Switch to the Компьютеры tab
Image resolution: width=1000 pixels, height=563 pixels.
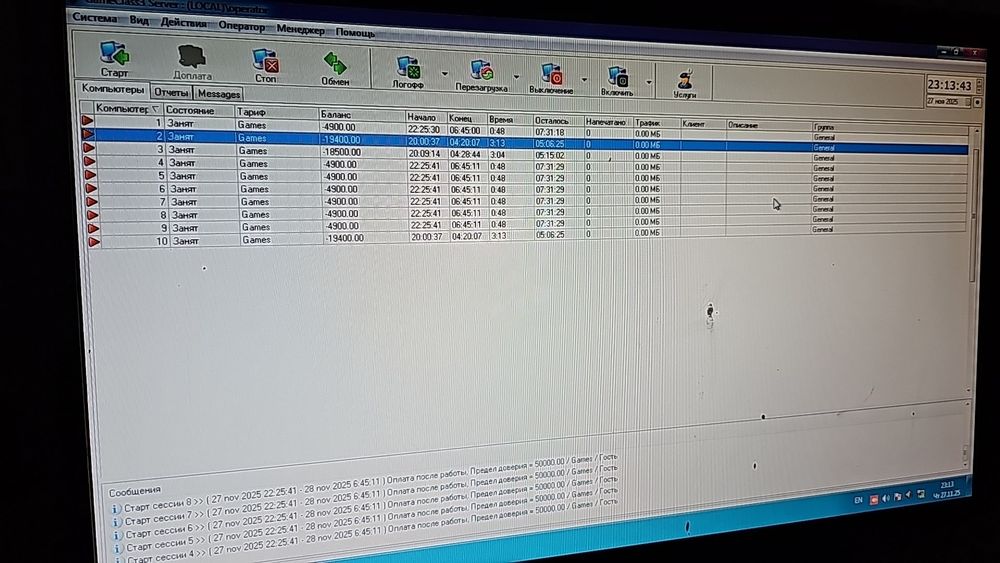click(x=113, y=89)
